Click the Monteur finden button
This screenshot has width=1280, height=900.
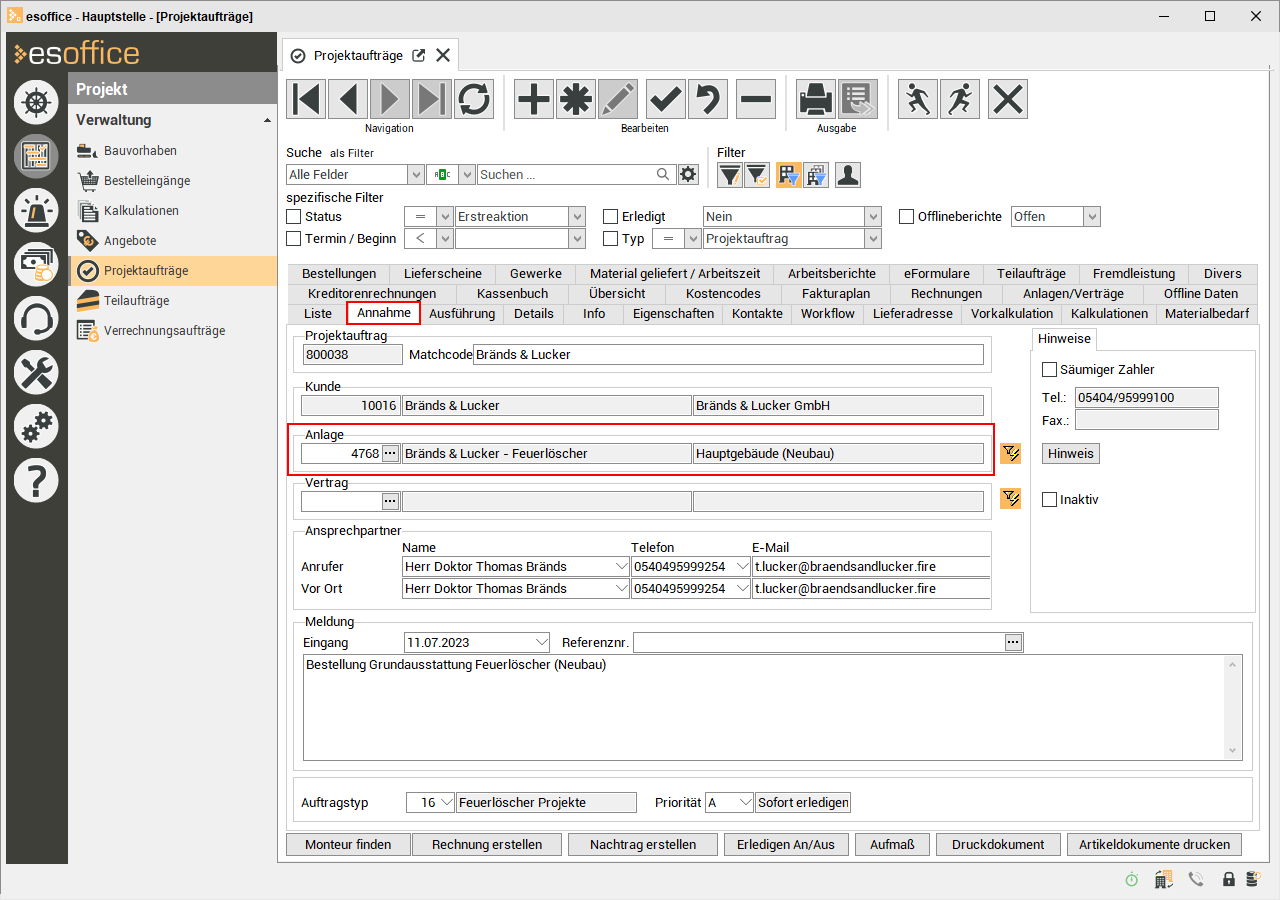tap(348, 844)
